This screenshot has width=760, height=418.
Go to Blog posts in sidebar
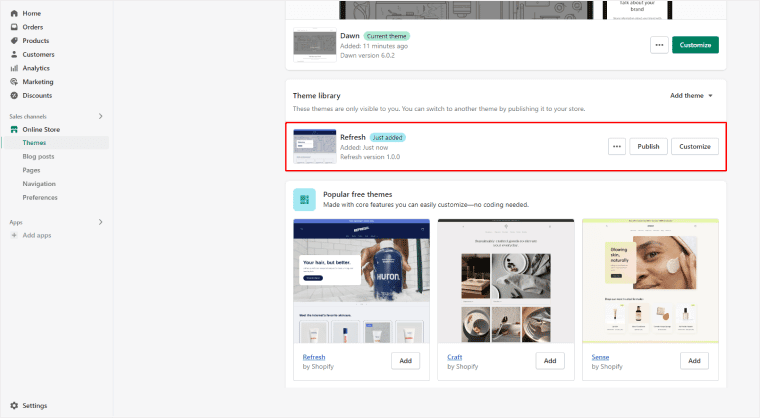(x=39, y=156)
